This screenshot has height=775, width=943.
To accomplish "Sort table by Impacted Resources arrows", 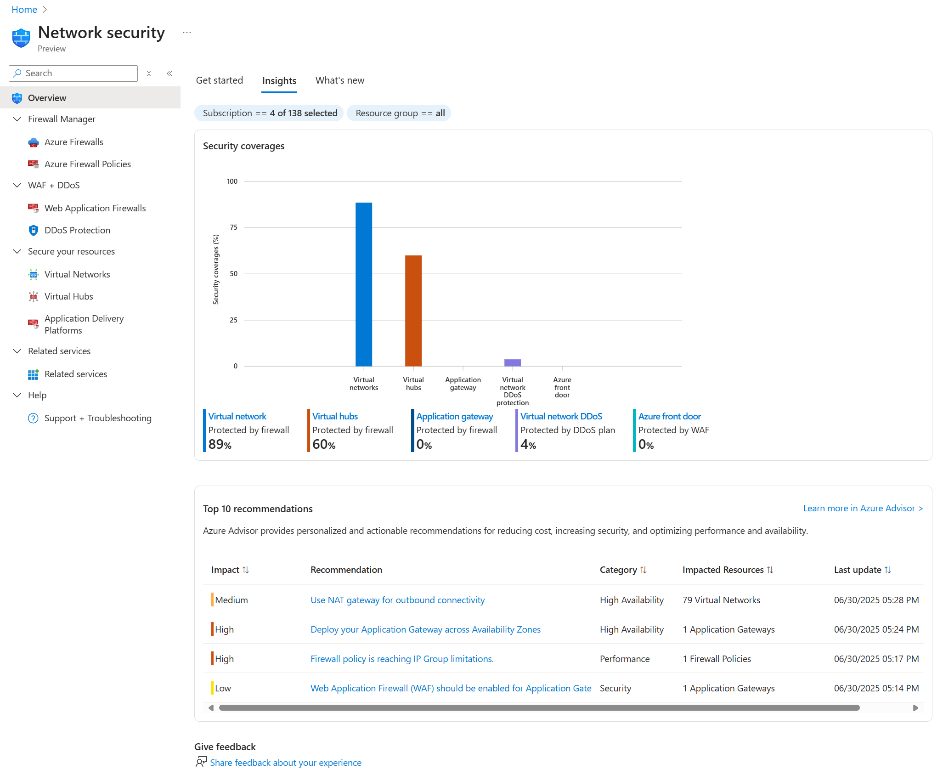I will (x=770, y=570).
